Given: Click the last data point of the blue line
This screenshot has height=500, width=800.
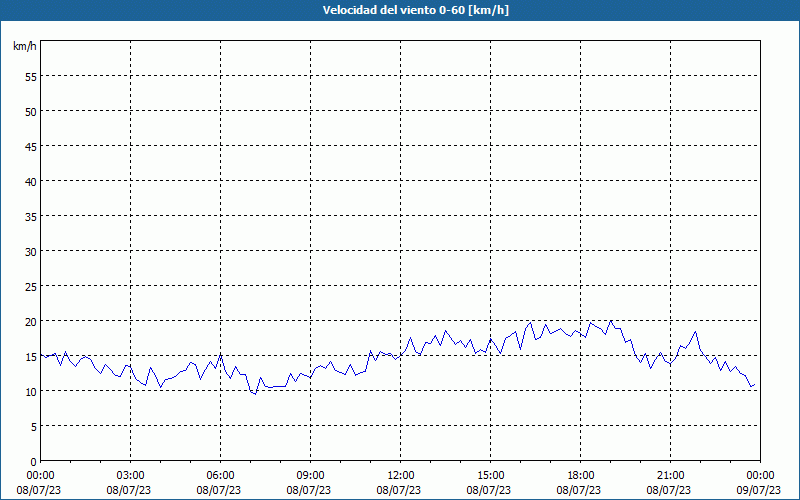Looking at the screenshot, I should [755, 384].
